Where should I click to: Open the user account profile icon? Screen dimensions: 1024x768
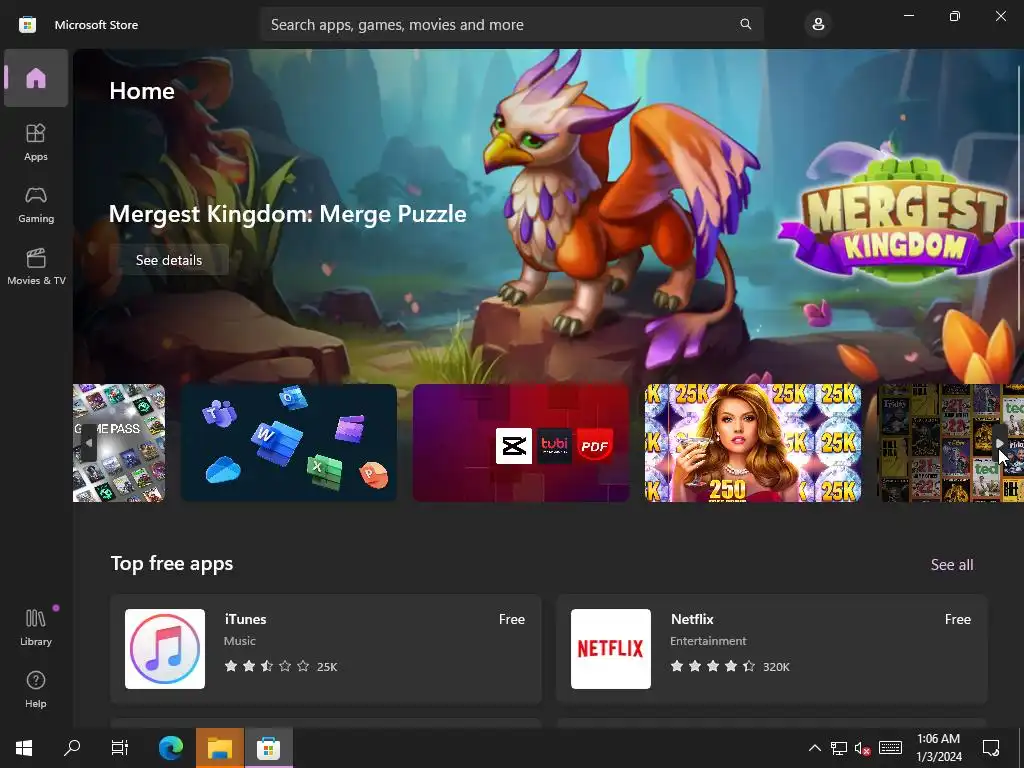(x=818, y=25)
